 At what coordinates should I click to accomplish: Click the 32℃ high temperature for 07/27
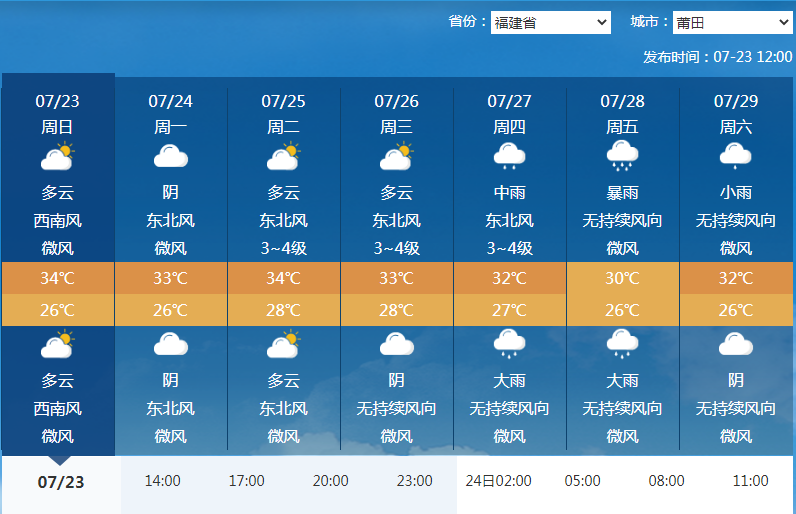pos(509,278)
